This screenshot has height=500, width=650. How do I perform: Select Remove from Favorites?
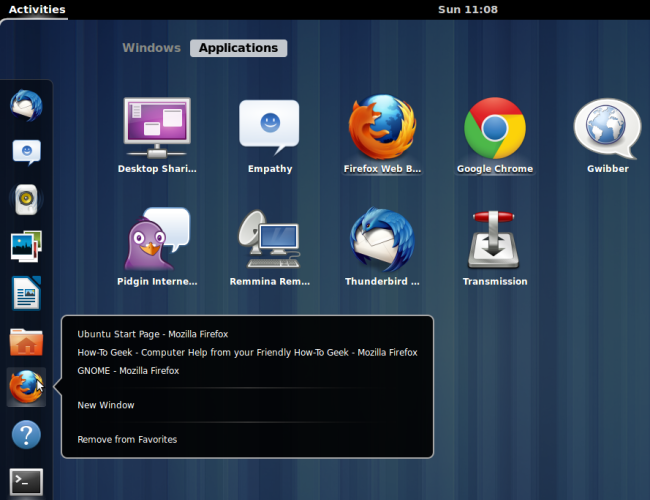tap(127, 439)
